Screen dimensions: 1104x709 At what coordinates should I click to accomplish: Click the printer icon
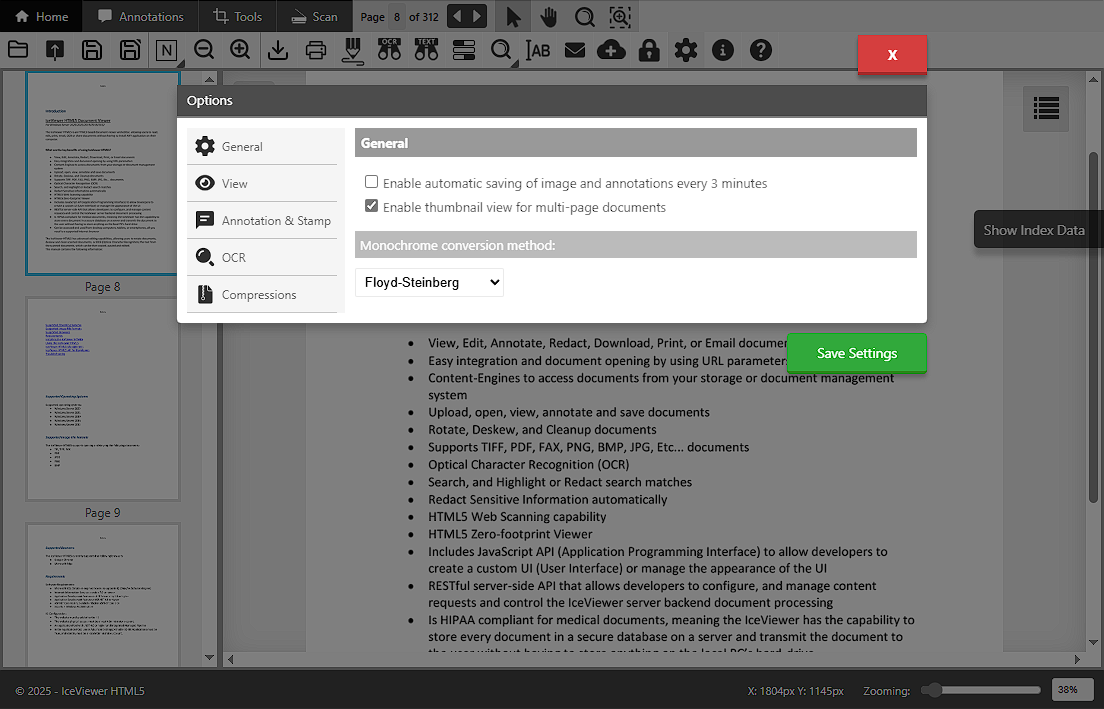[x=316, y=50]
